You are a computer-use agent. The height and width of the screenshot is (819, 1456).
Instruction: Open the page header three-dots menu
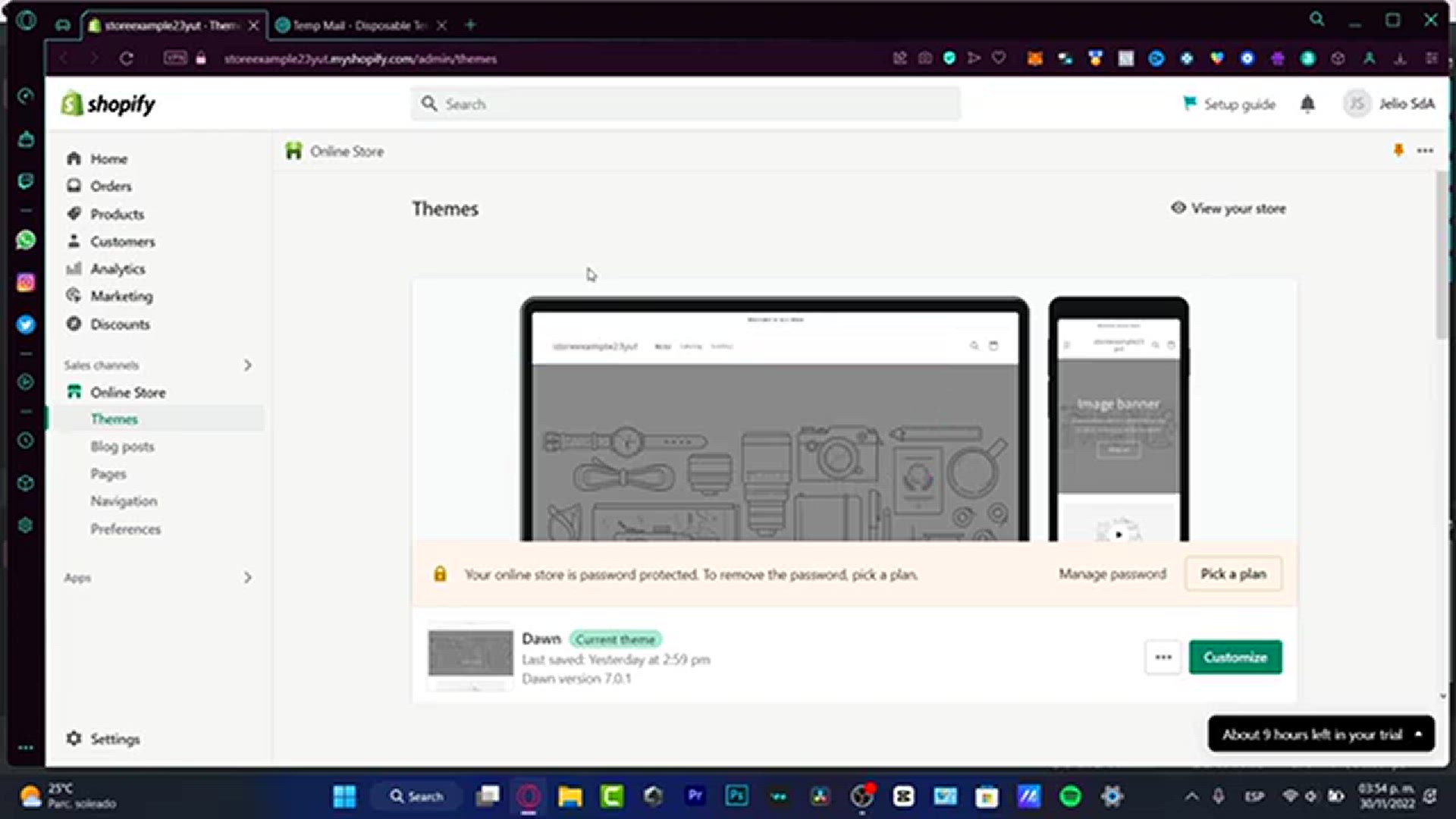[x=1425, y=150]
